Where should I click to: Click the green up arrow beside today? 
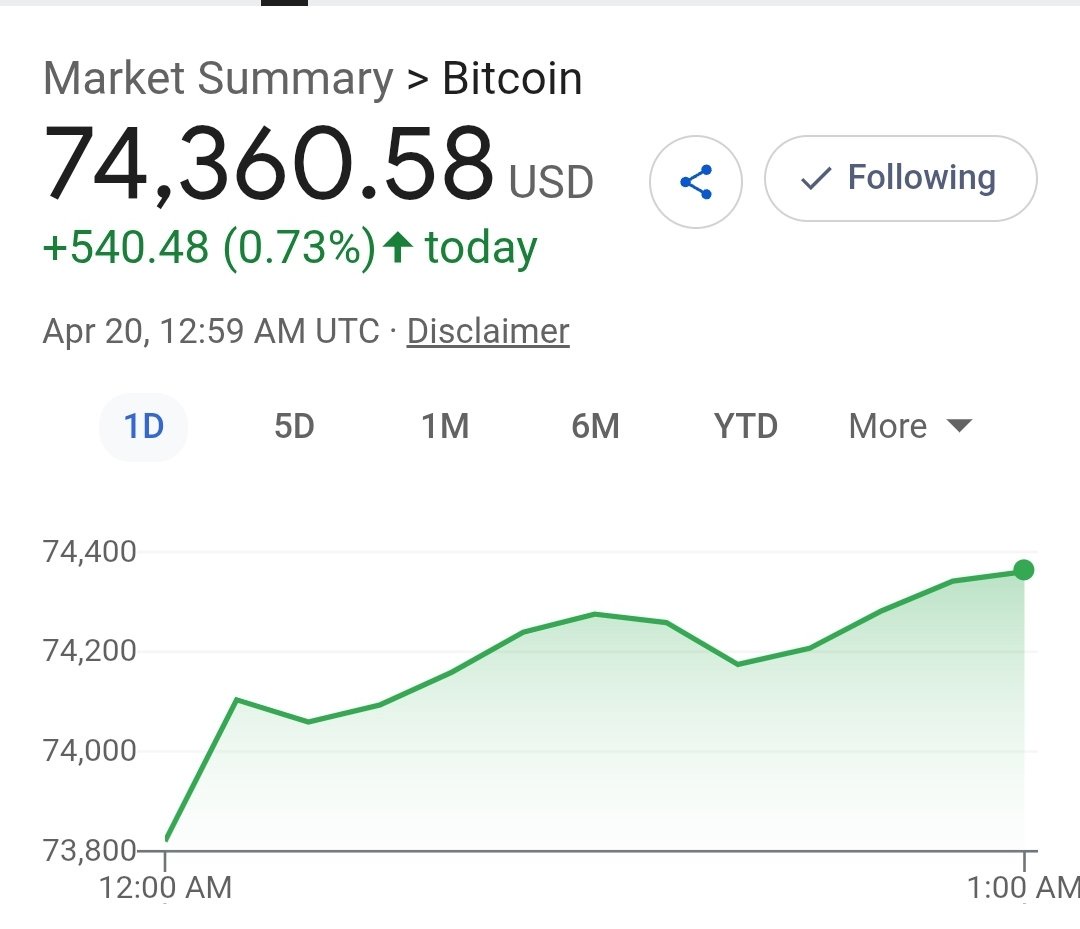tap(398, 246)
